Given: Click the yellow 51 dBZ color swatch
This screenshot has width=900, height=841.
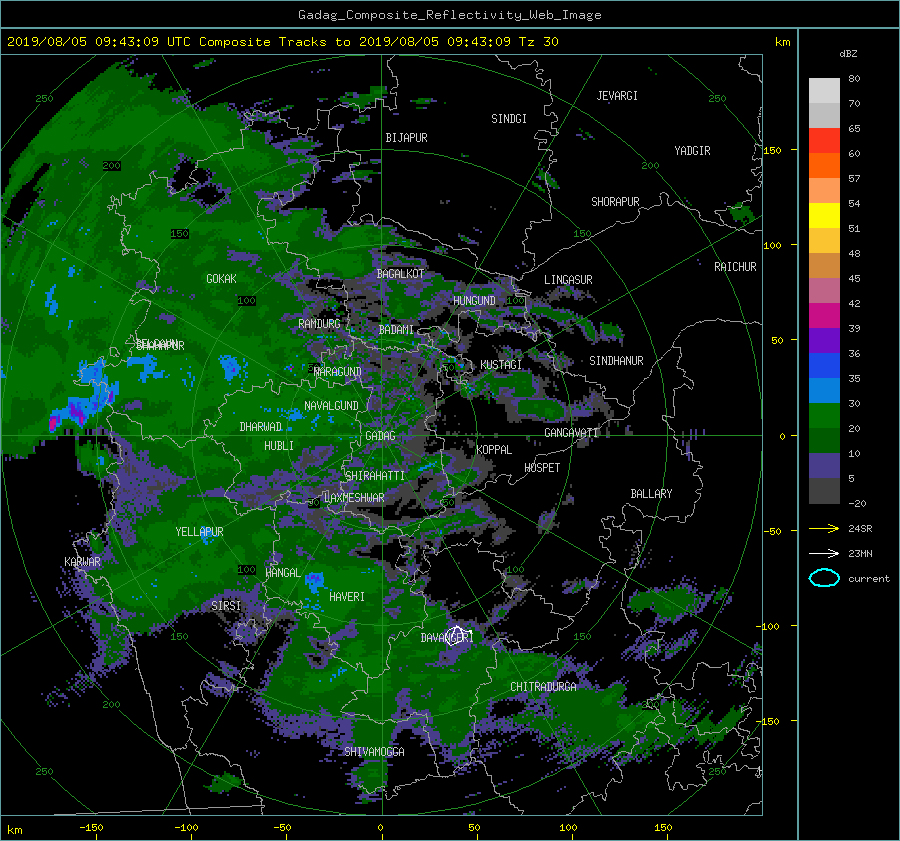Looking at the screenshot, I should tap(824, 216).
